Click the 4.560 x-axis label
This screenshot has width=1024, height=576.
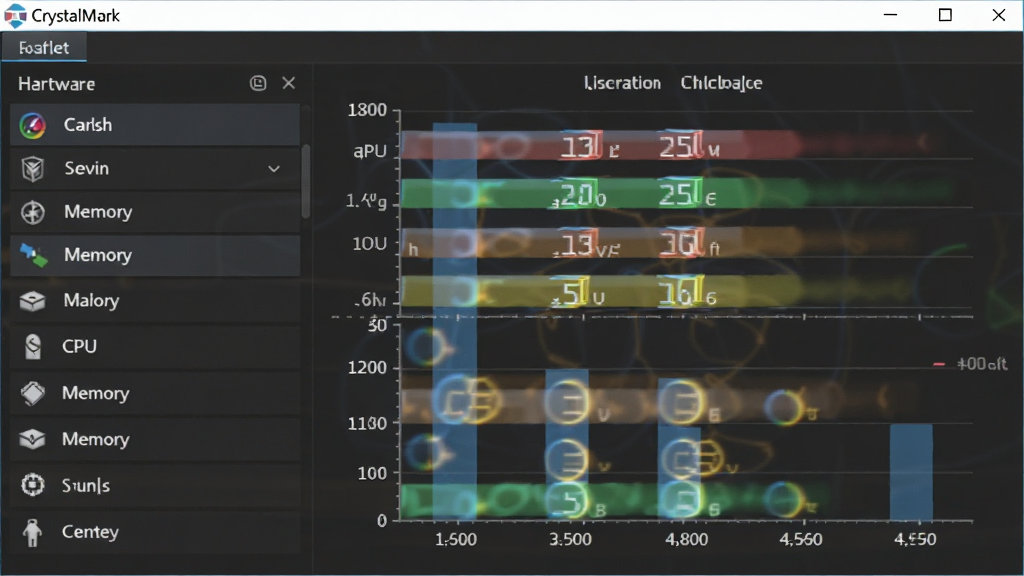[801, 539]
